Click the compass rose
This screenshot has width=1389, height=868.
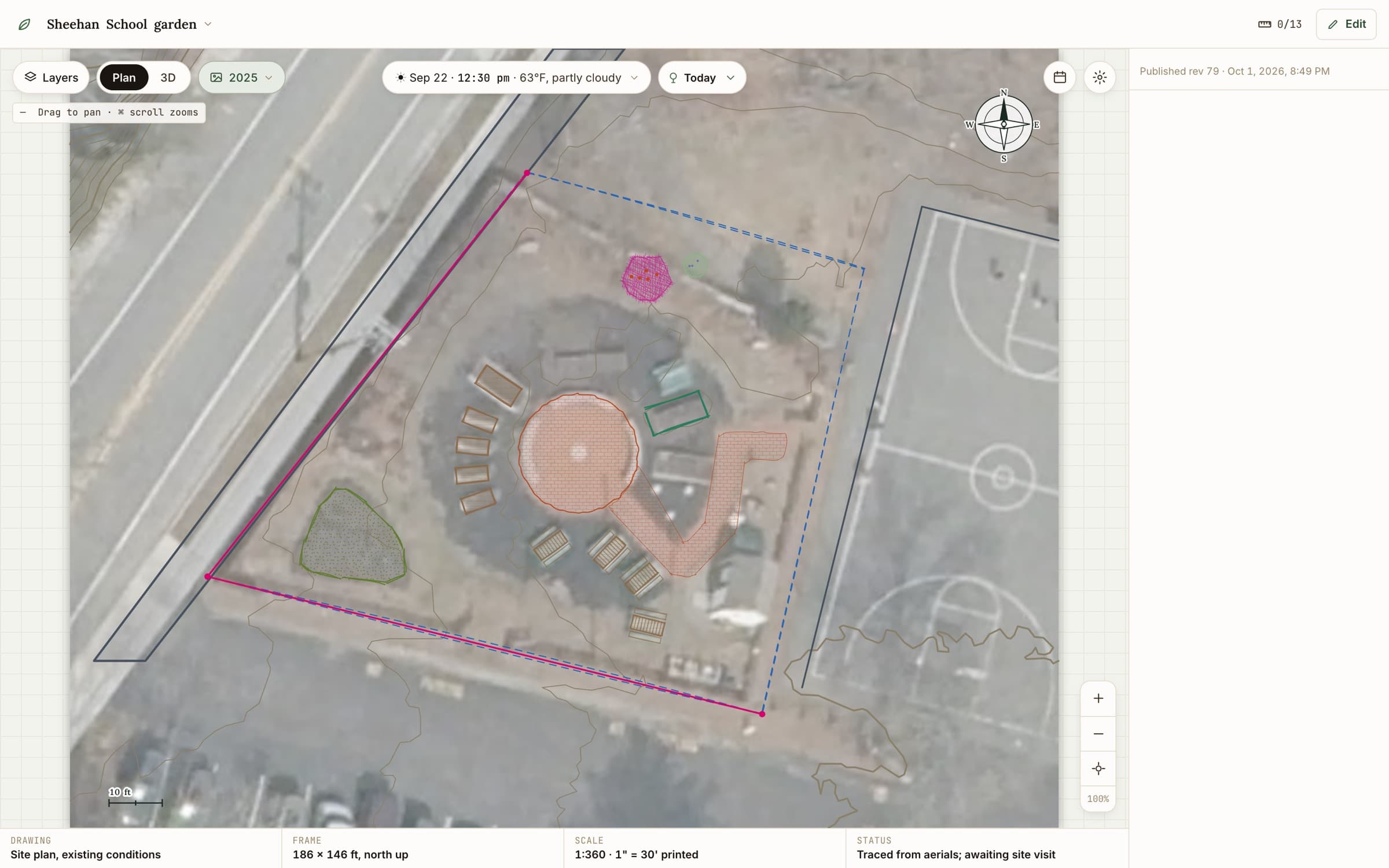[1004, 124]
